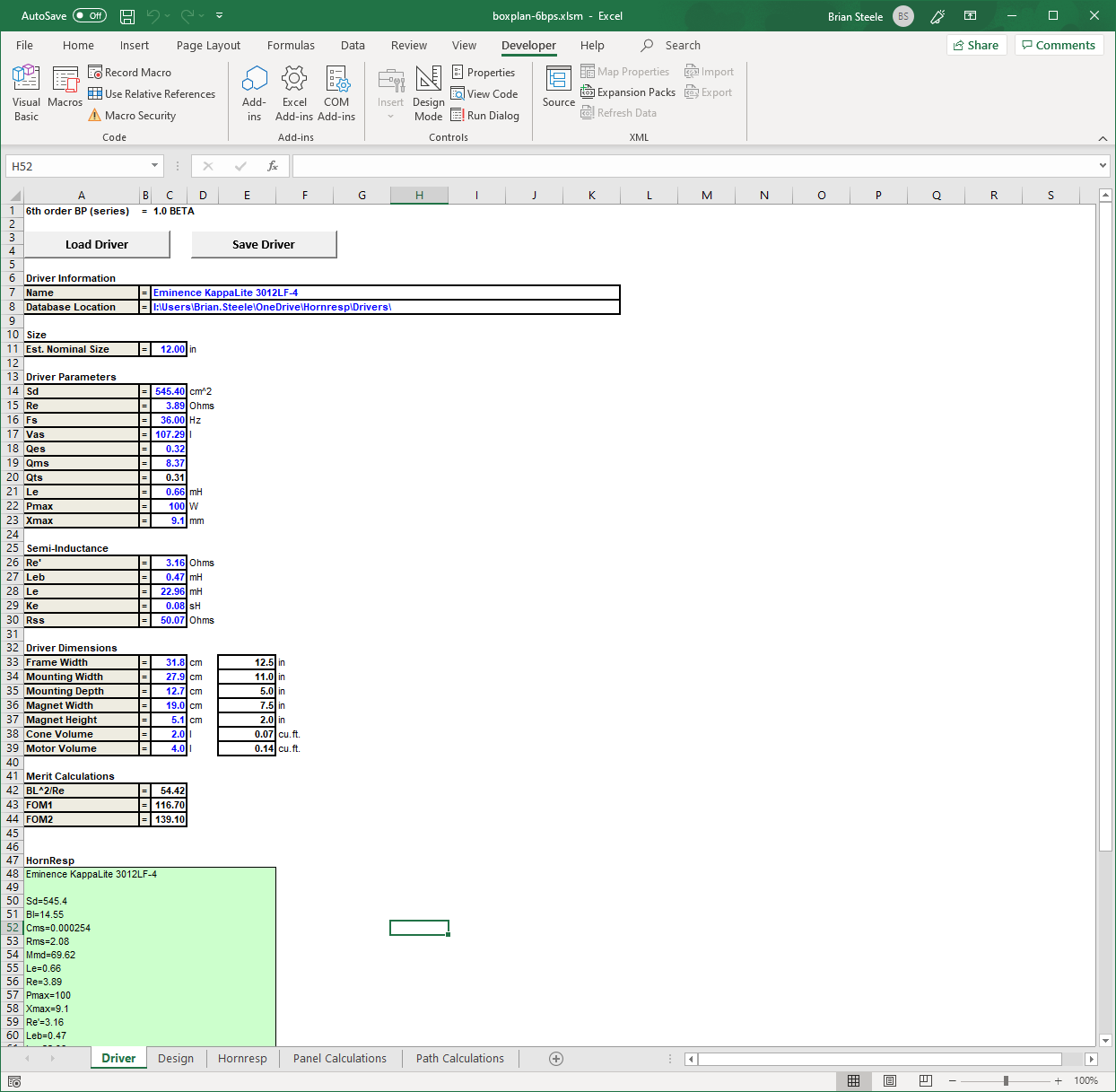Open the Path Calculations sheet
The height and width of the screenshot is (1092, 1116).
pos(459,1059)
